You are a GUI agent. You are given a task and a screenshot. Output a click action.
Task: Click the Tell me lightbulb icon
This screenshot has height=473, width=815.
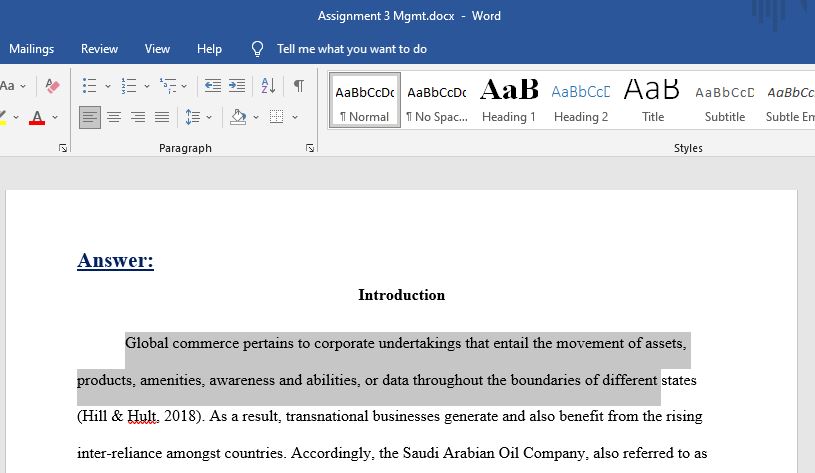pyautogui.click(x=257, y=49)
